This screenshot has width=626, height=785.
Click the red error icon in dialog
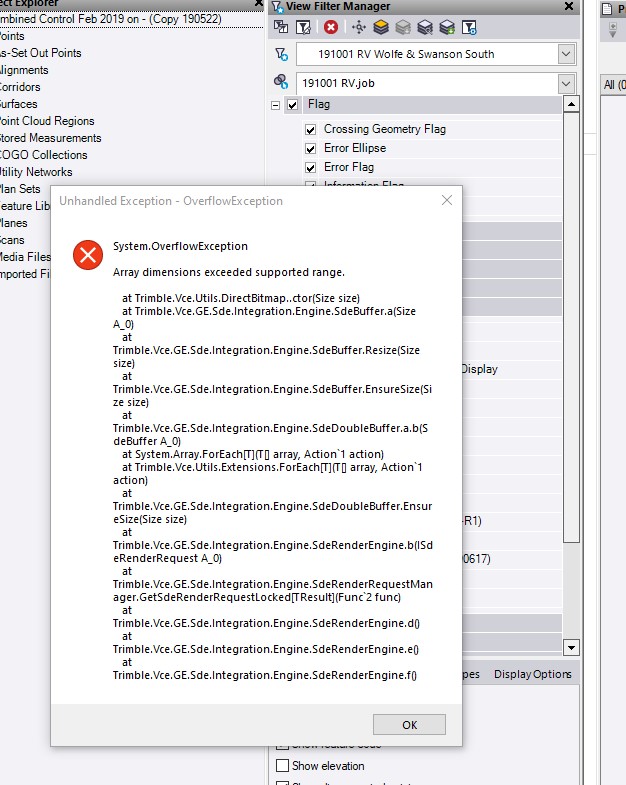tap(88, 255)
